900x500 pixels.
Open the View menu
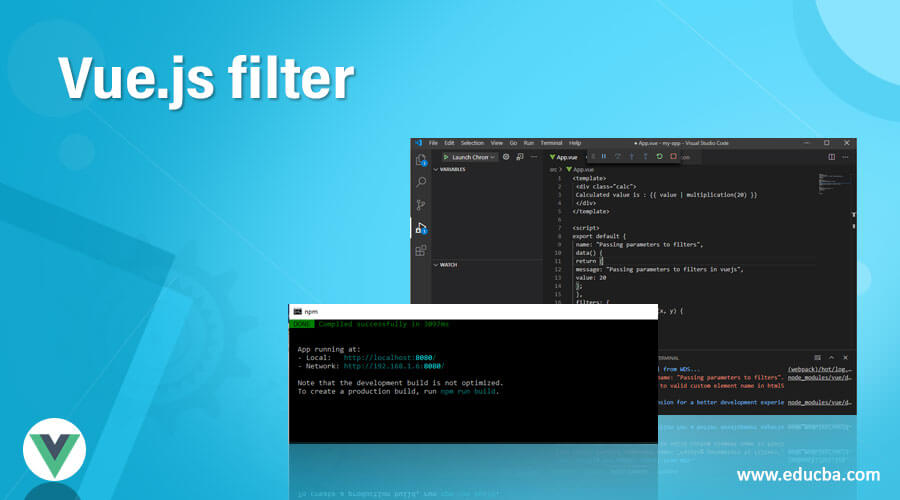(496, 143)
